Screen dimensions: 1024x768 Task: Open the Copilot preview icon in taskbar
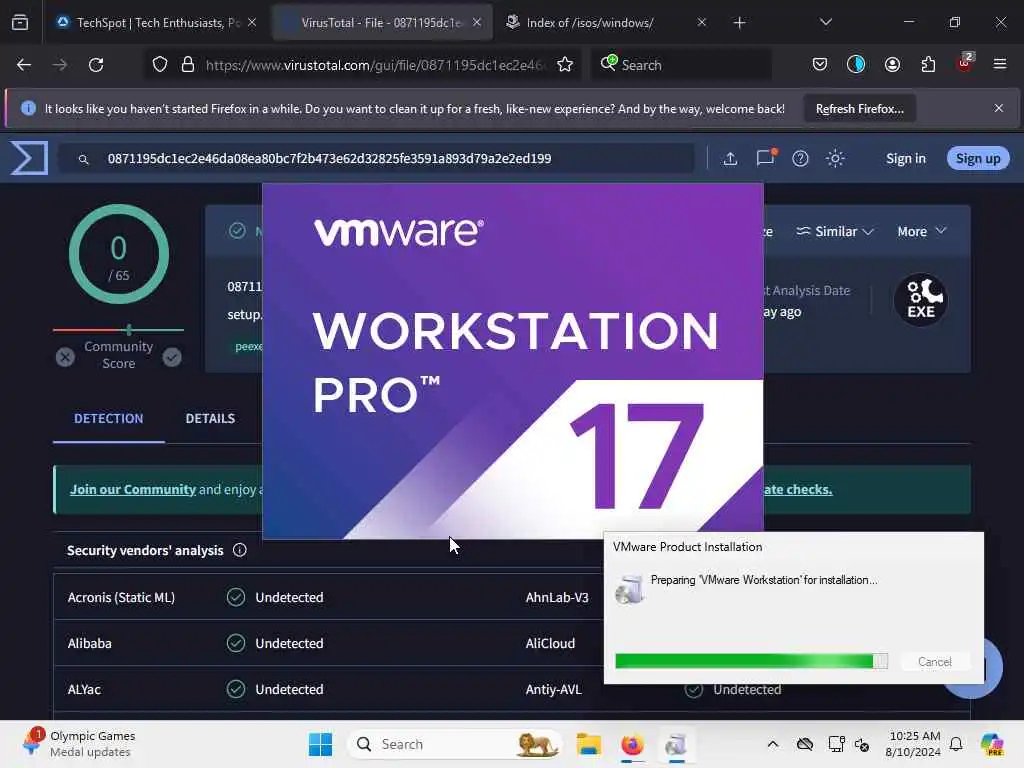click(x=991, y=744)
